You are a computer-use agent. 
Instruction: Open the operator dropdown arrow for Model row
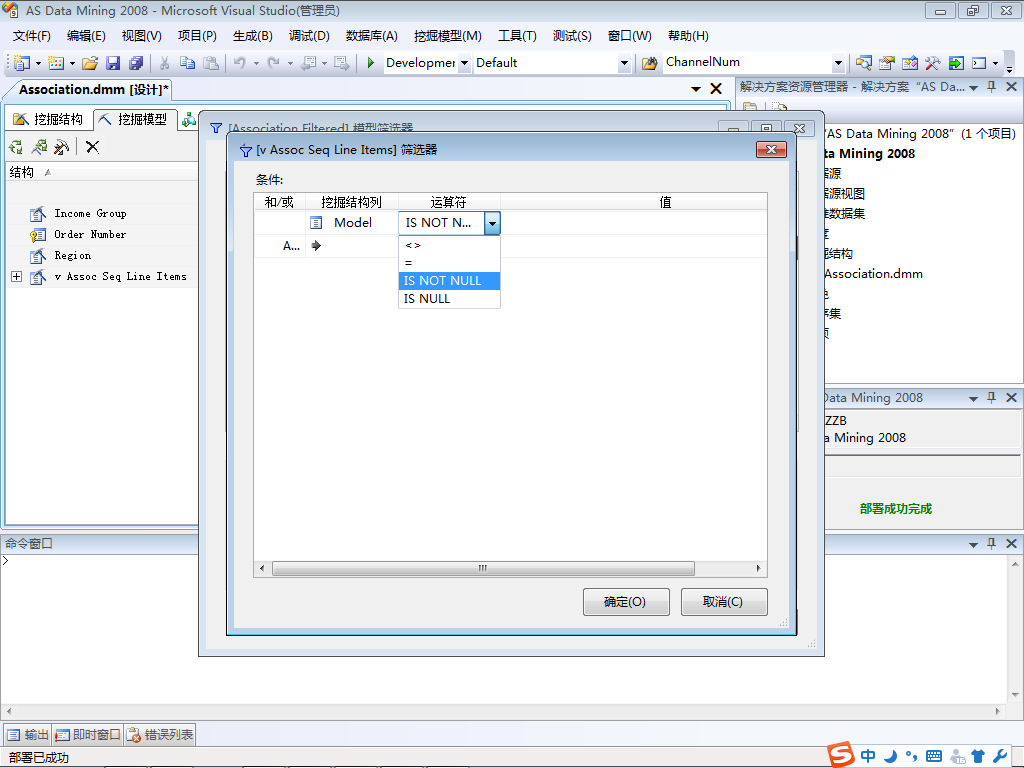[x=492, y=223]
